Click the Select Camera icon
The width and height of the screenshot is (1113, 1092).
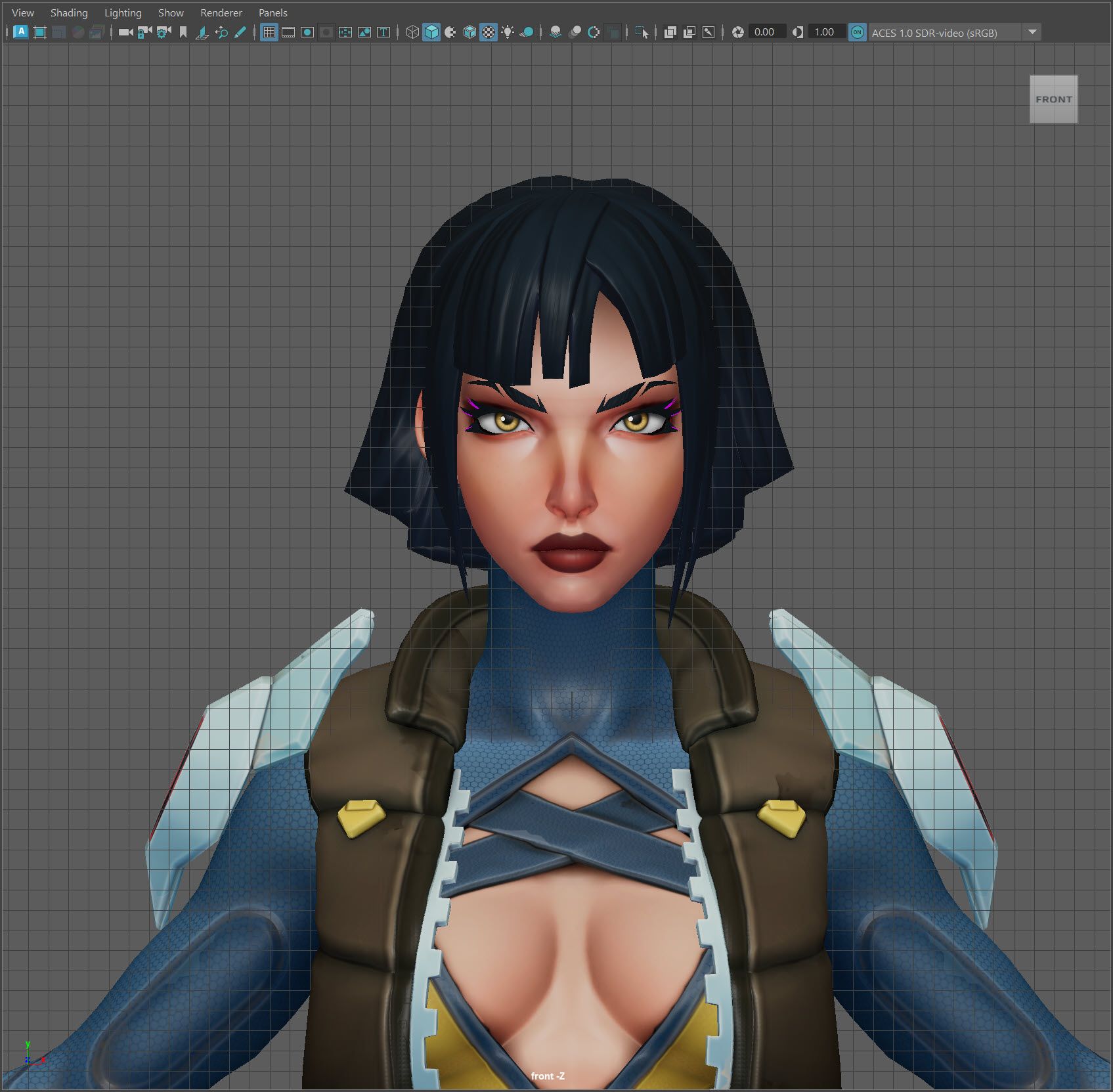point(125,32)
